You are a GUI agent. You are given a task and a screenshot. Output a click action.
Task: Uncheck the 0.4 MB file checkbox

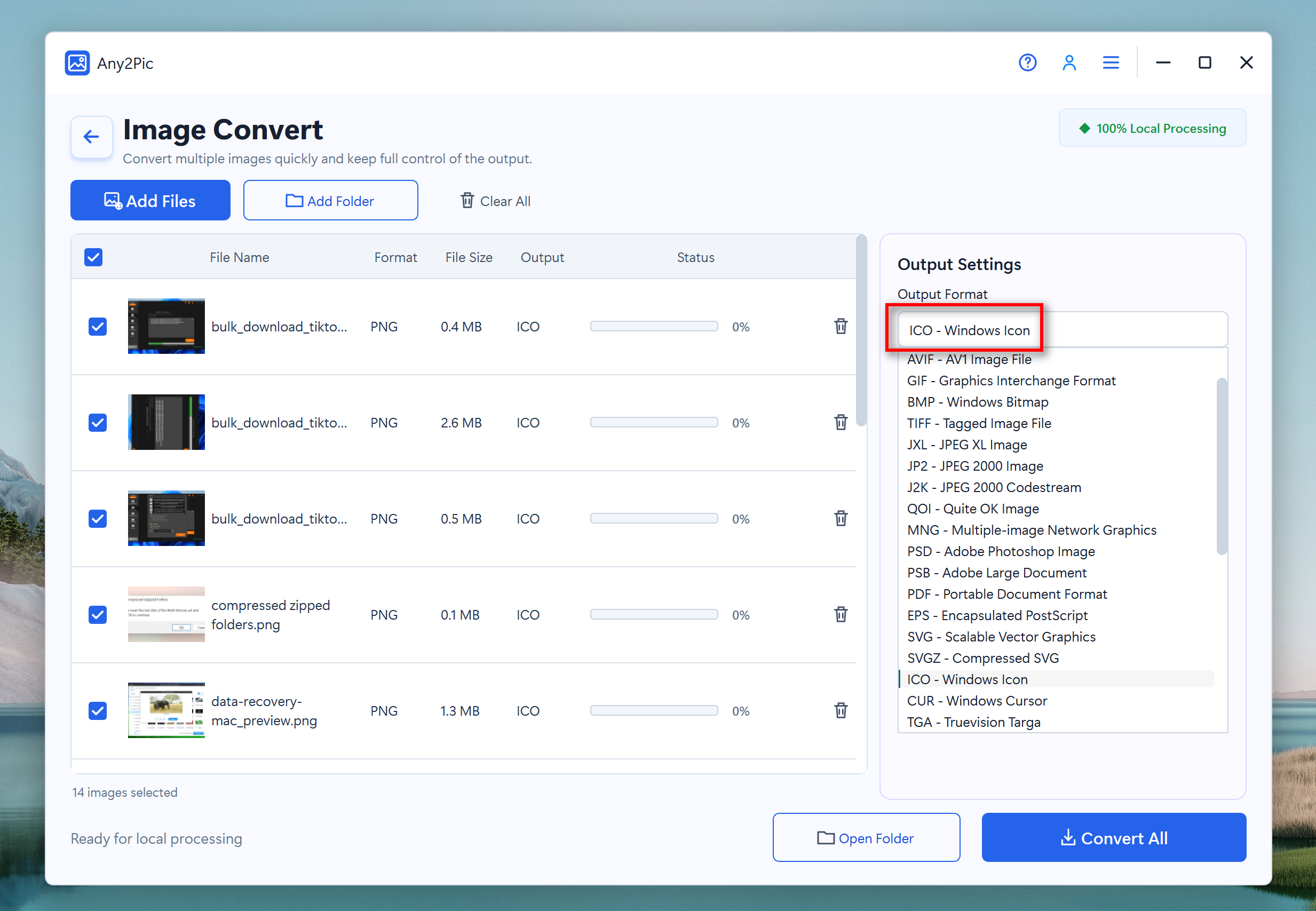point(98,327)
